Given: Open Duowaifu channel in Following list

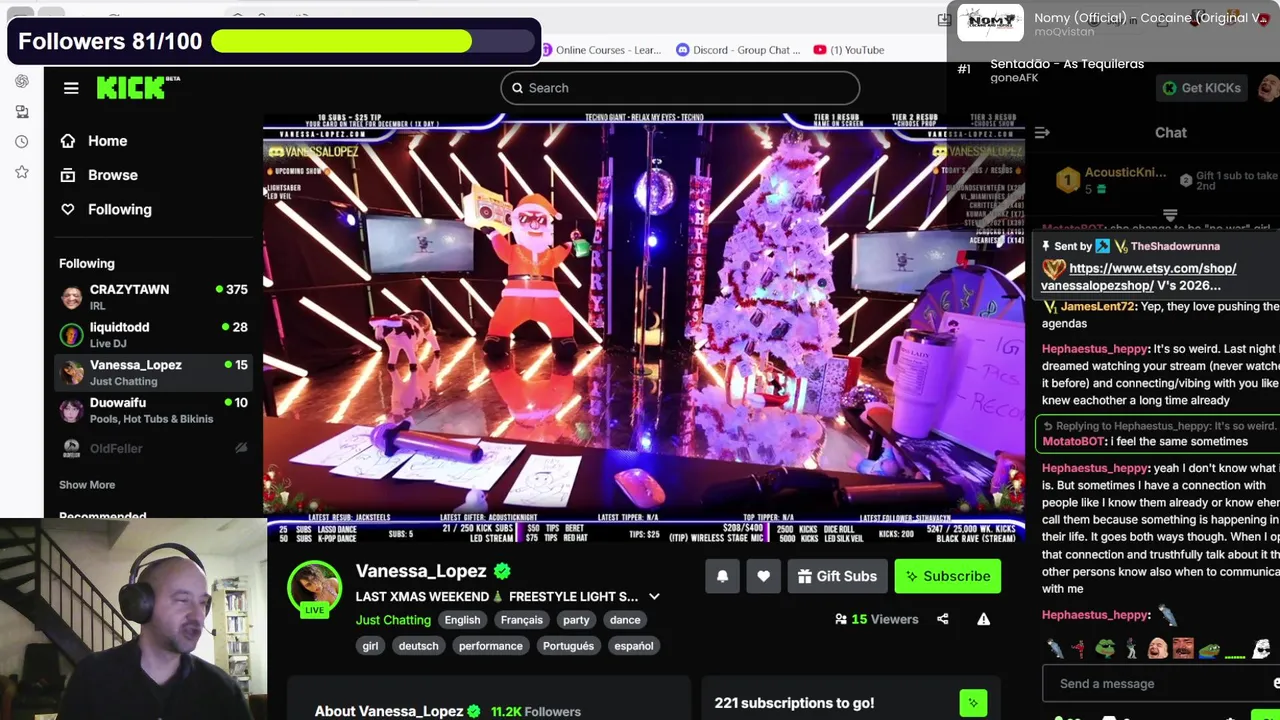Looking at the screenshot, I should [x=153, y=410].
